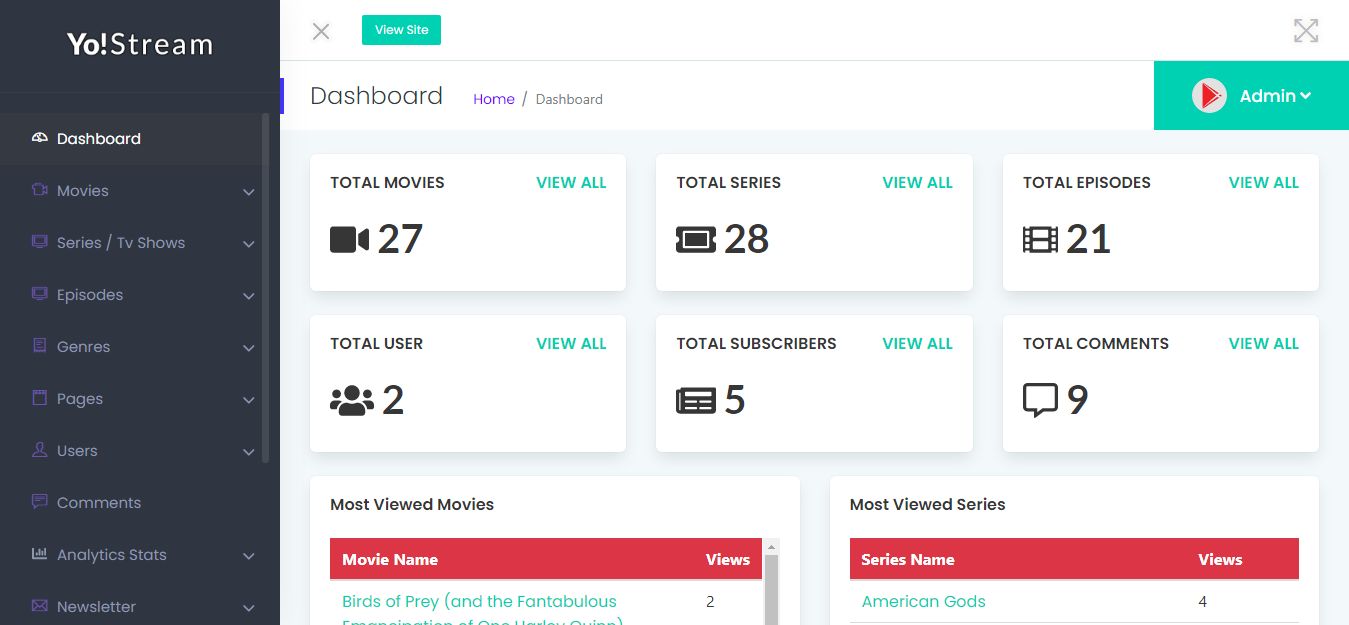Click the Users person icon in sidebar
This screenshot has height=625, width=1349.
coord(40,450)
